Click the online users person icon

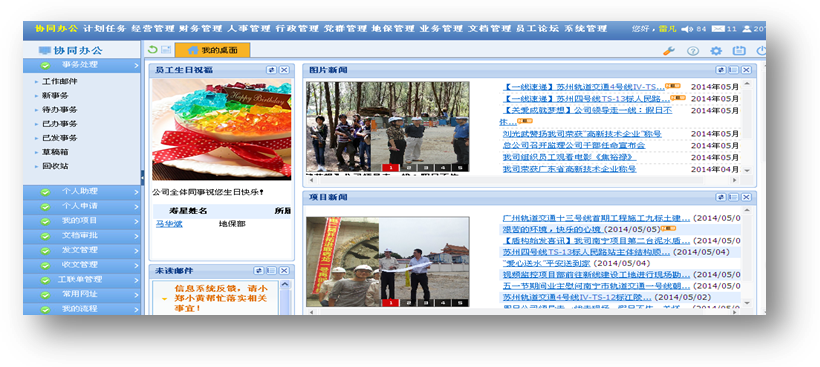(747, 29)
